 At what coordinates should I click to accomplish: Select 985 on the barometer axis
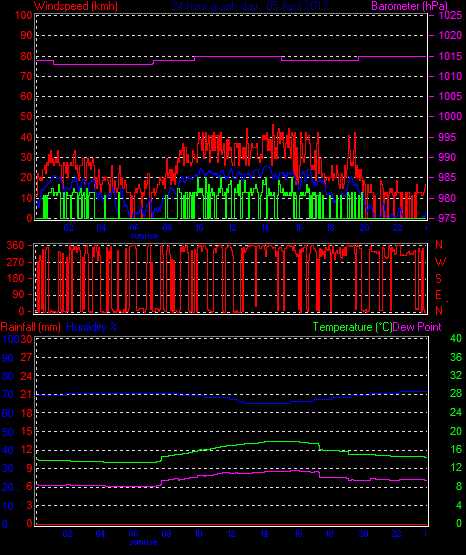[448, 177]
